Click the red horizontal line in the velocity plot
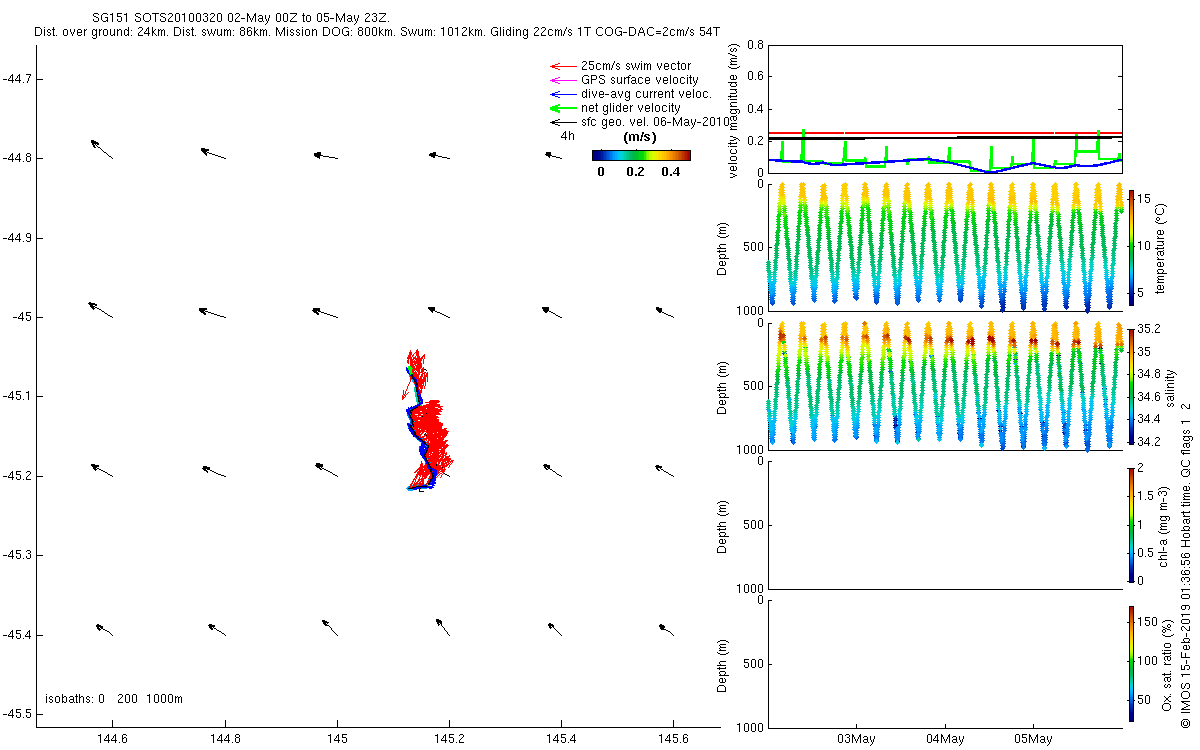This screenshot has height=750, width=1200. (x=946, y=132)
